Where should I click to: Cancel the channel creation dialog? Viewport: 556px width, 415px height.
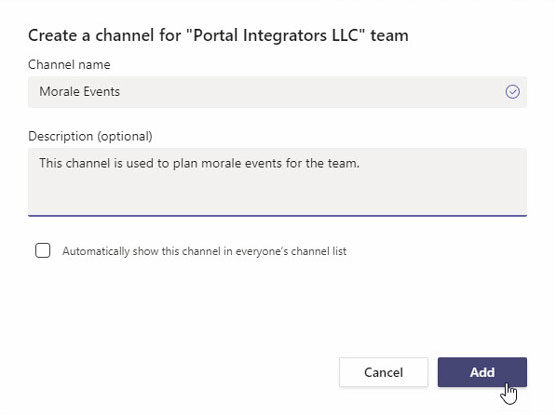tap(383, 372)
